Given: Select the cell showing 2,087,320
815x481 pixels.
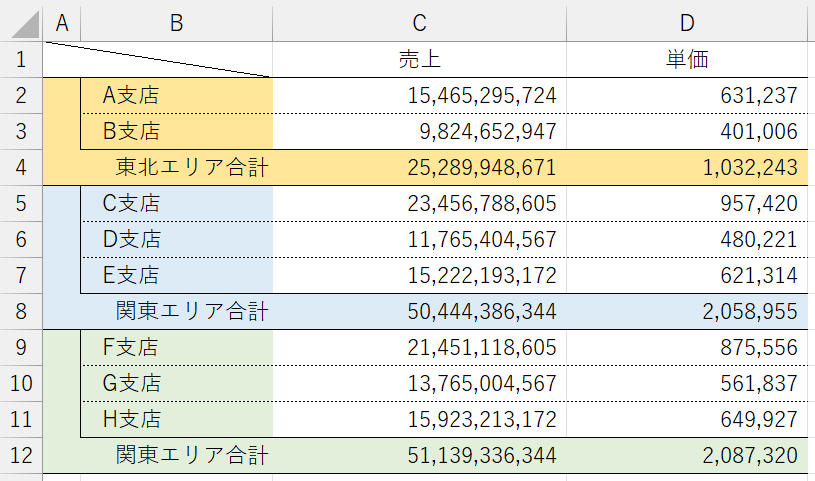Looking at the screenshot, I should click(687, 456).
